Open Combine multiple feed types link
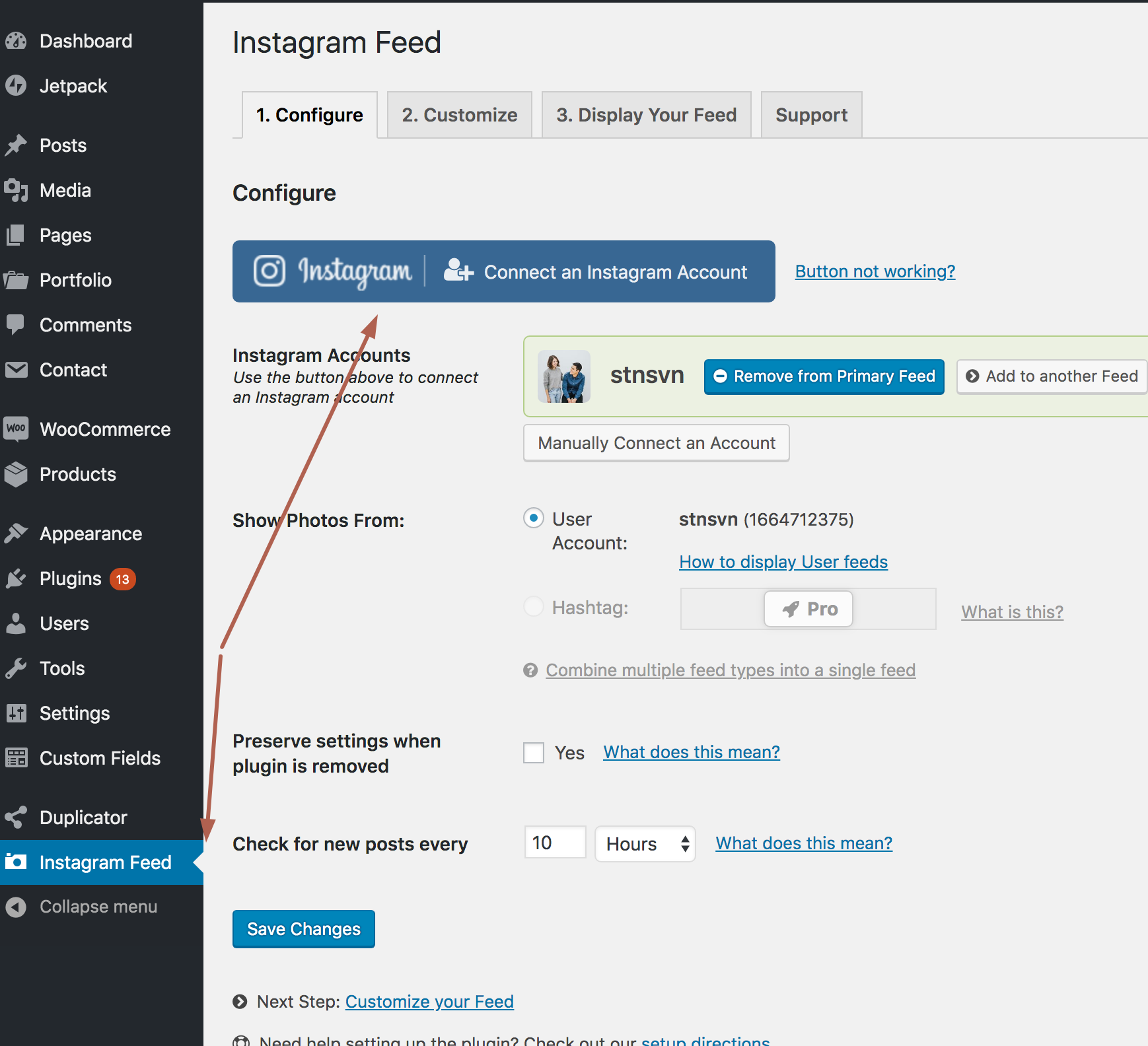Image resolution: width=1148 pixels, height=1046 pixels. 731,670
